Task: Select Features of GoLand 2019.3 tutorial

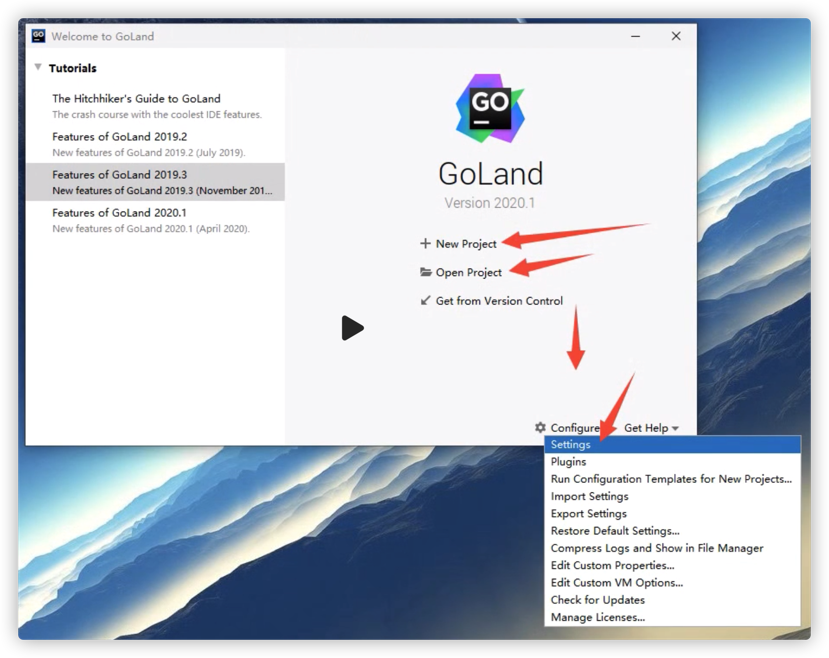Action: tap(155, 182)
